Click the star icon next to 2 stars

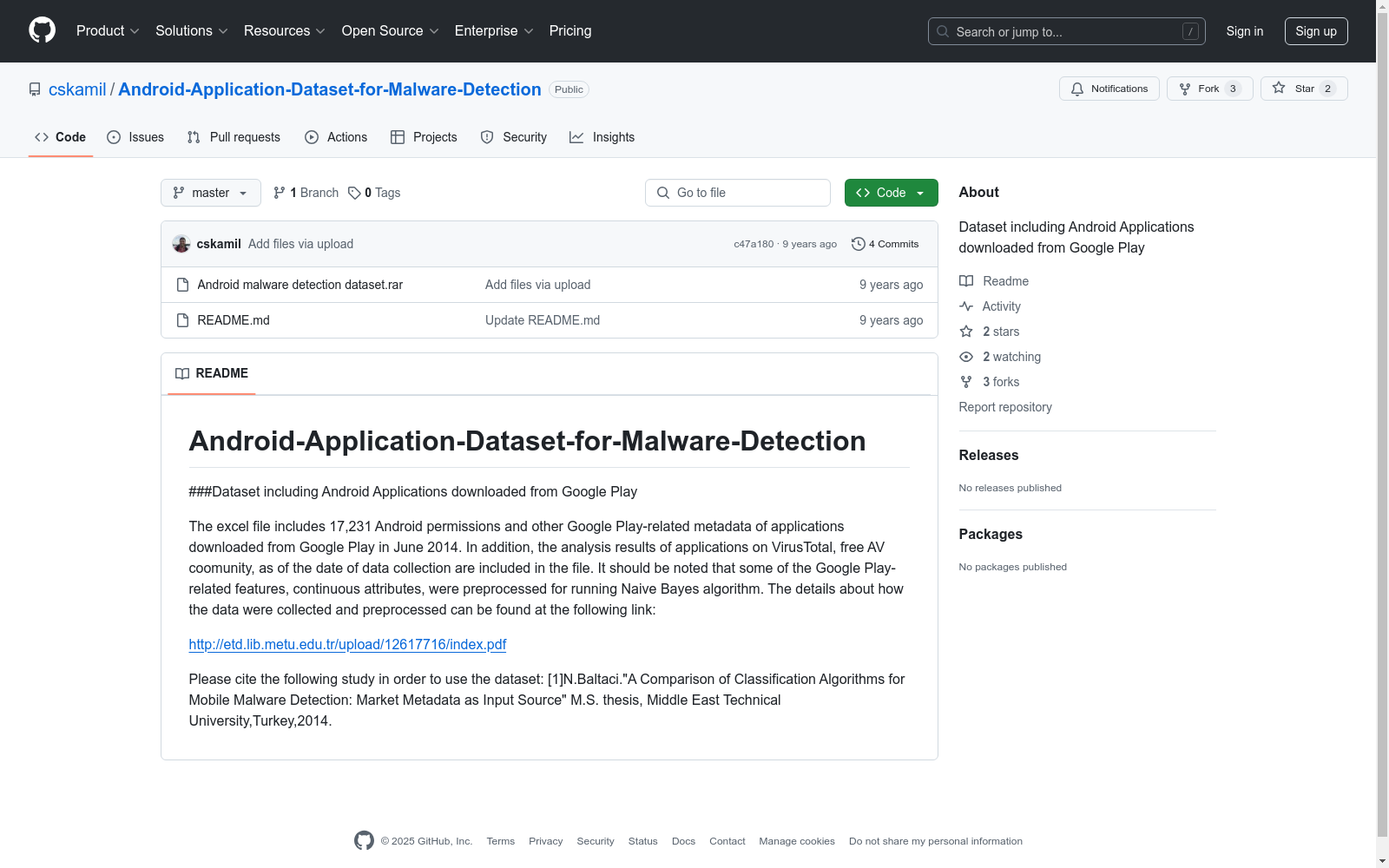coord(966,332)
